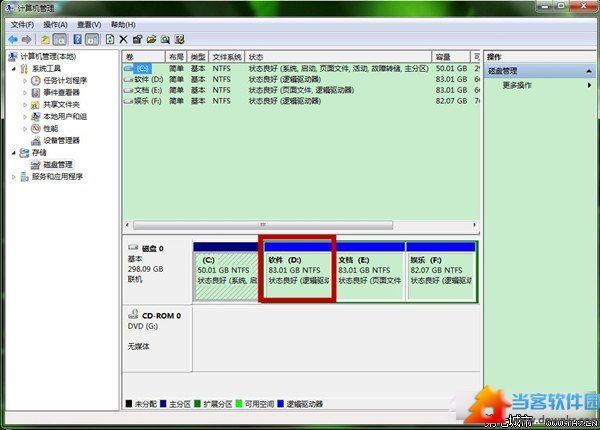Select the 娱乐 (F:) volume row in list
The image size is (600, 430).
[301, 101]
